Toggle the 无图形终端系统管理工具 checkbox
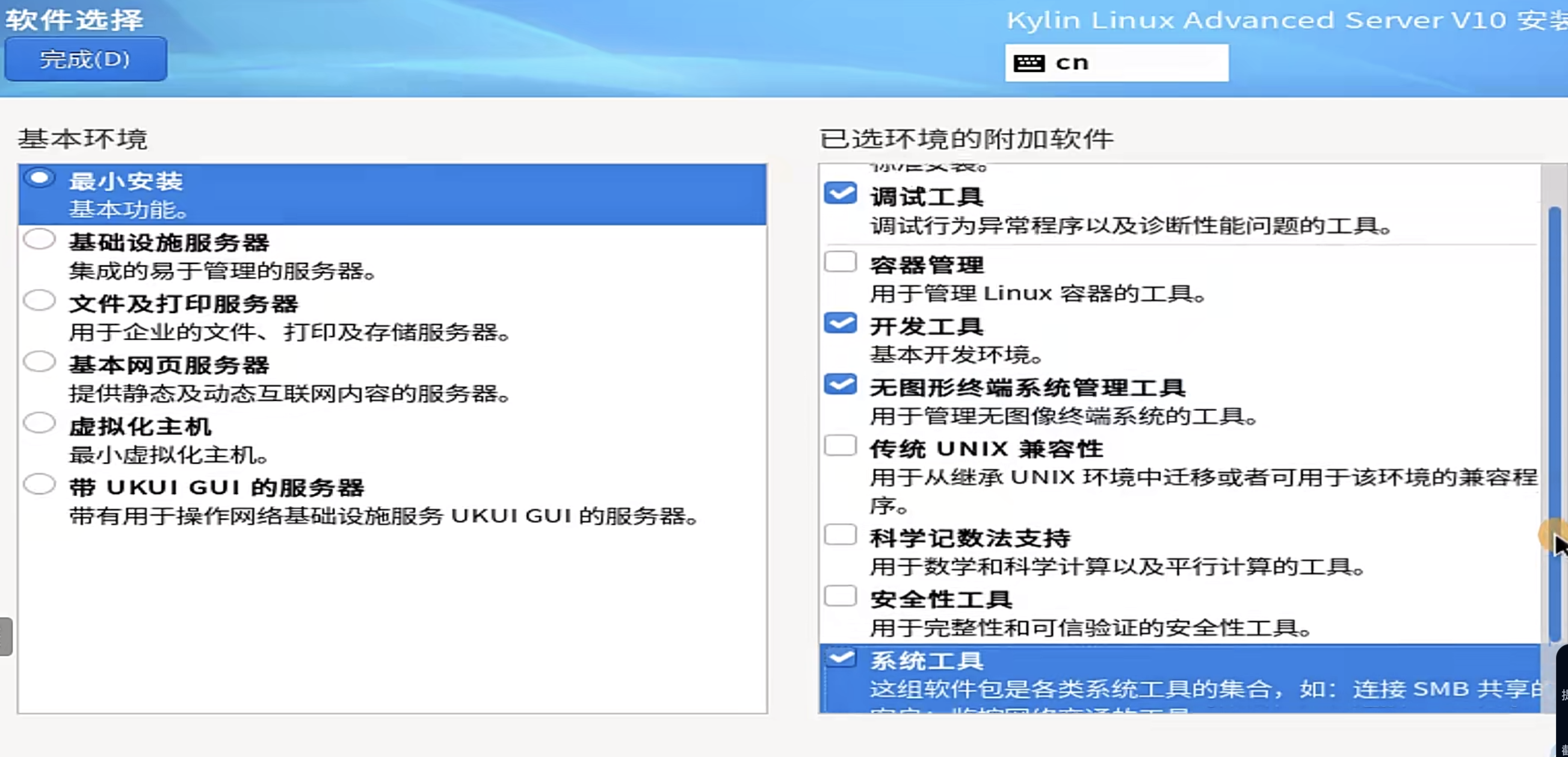 [x=841, y=385]
